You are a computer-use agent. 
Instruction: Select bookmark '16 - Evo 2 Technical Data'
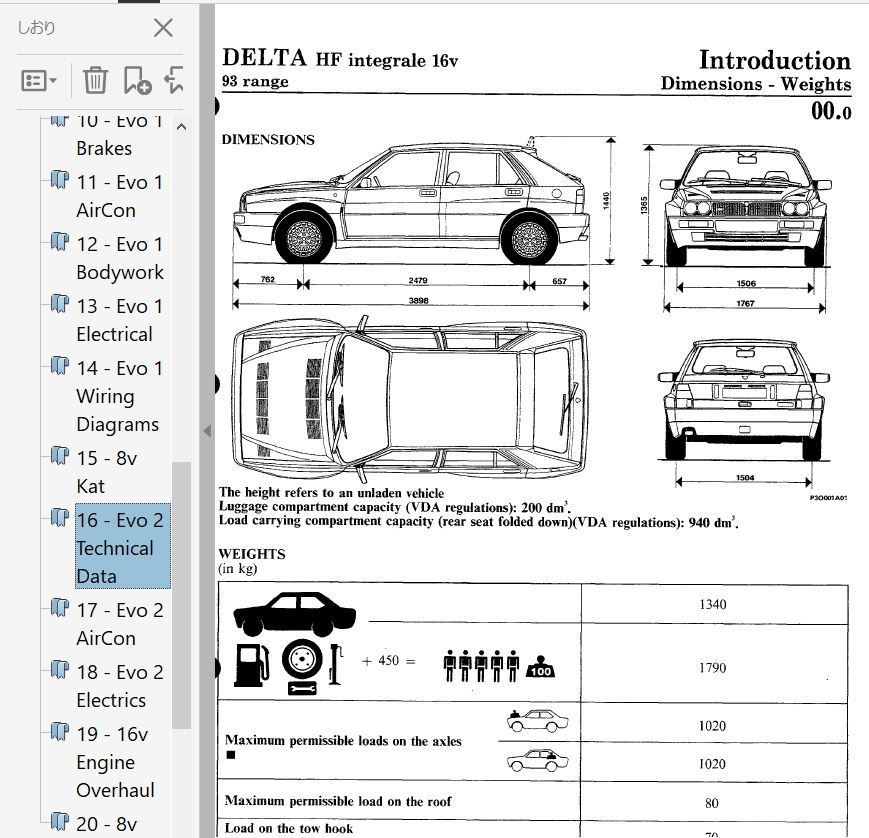point(122,546)
